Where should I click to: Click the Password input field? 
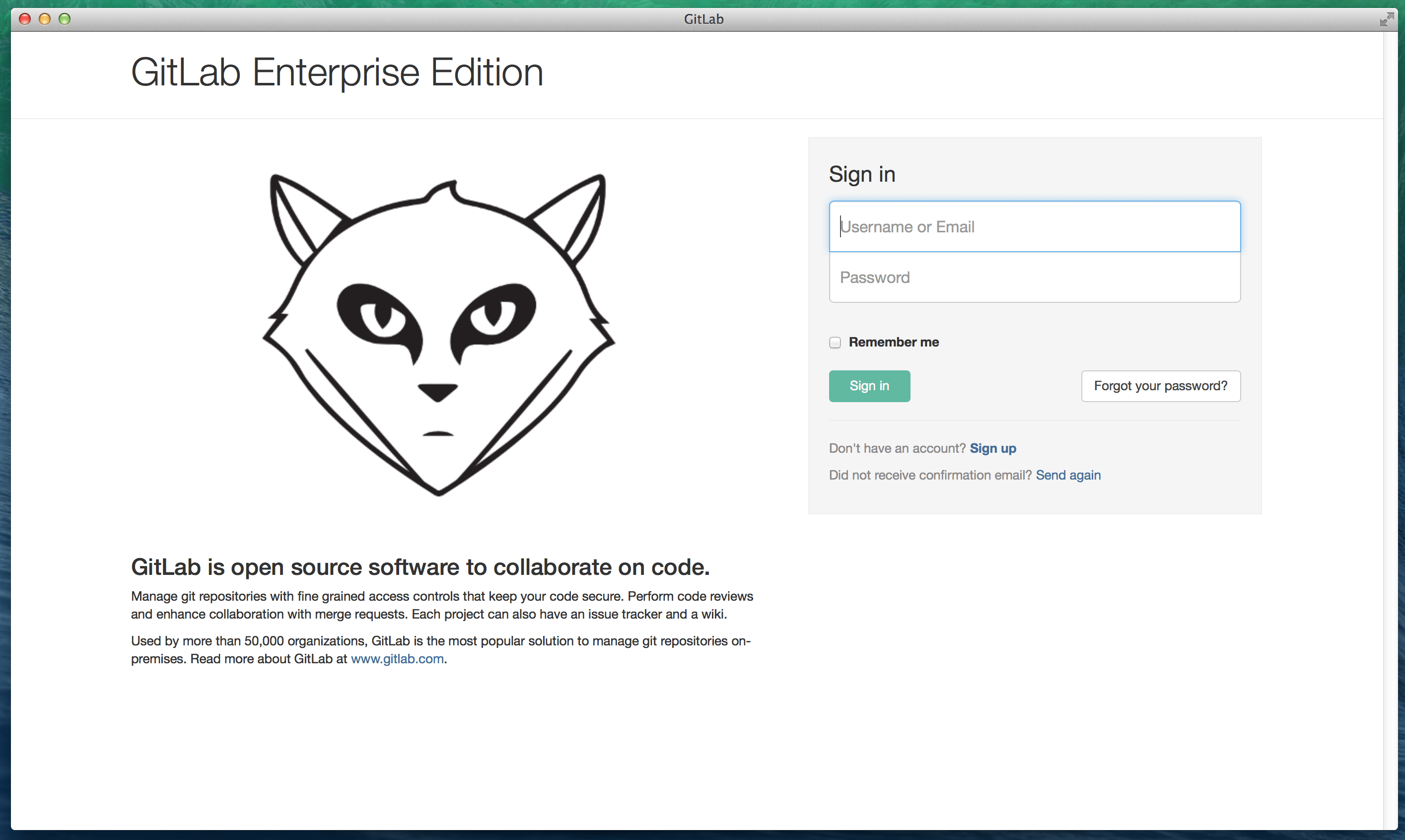[x=1034, y=278]
